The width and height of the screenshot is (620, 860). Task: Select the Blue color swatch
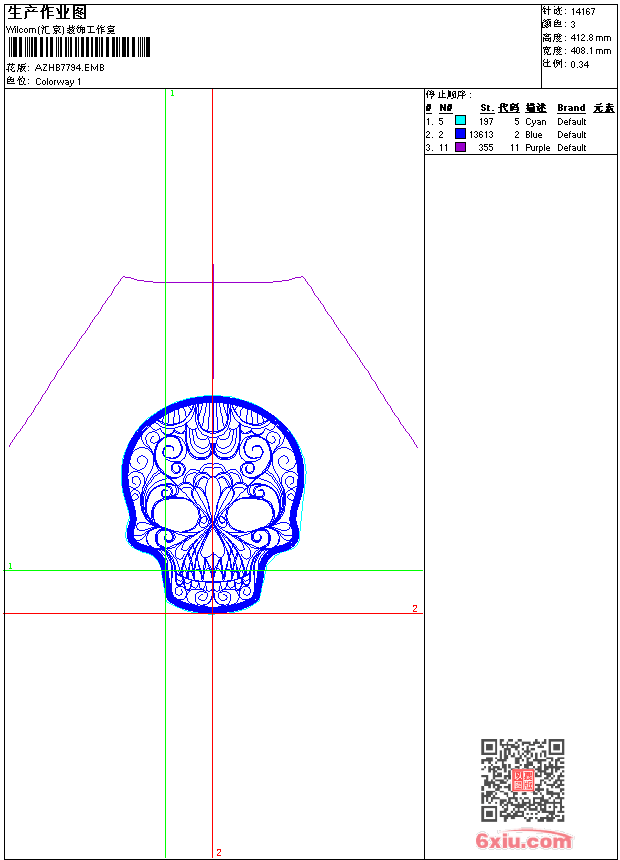coord(460,134)
